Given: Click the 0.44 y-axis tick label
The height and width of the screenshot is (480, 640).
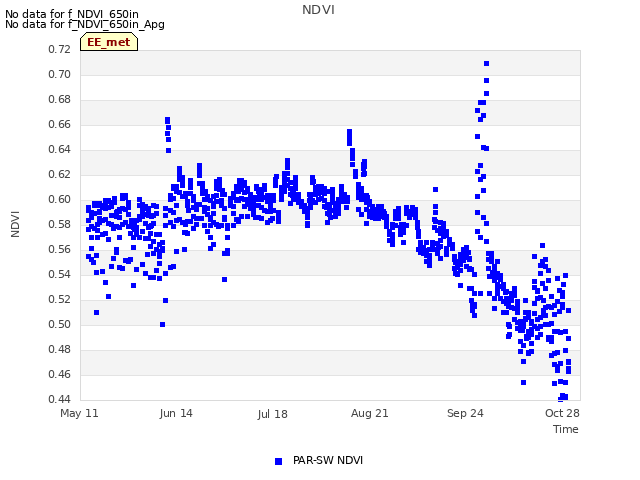Looking at the screenshot, I should click(60, 399).
